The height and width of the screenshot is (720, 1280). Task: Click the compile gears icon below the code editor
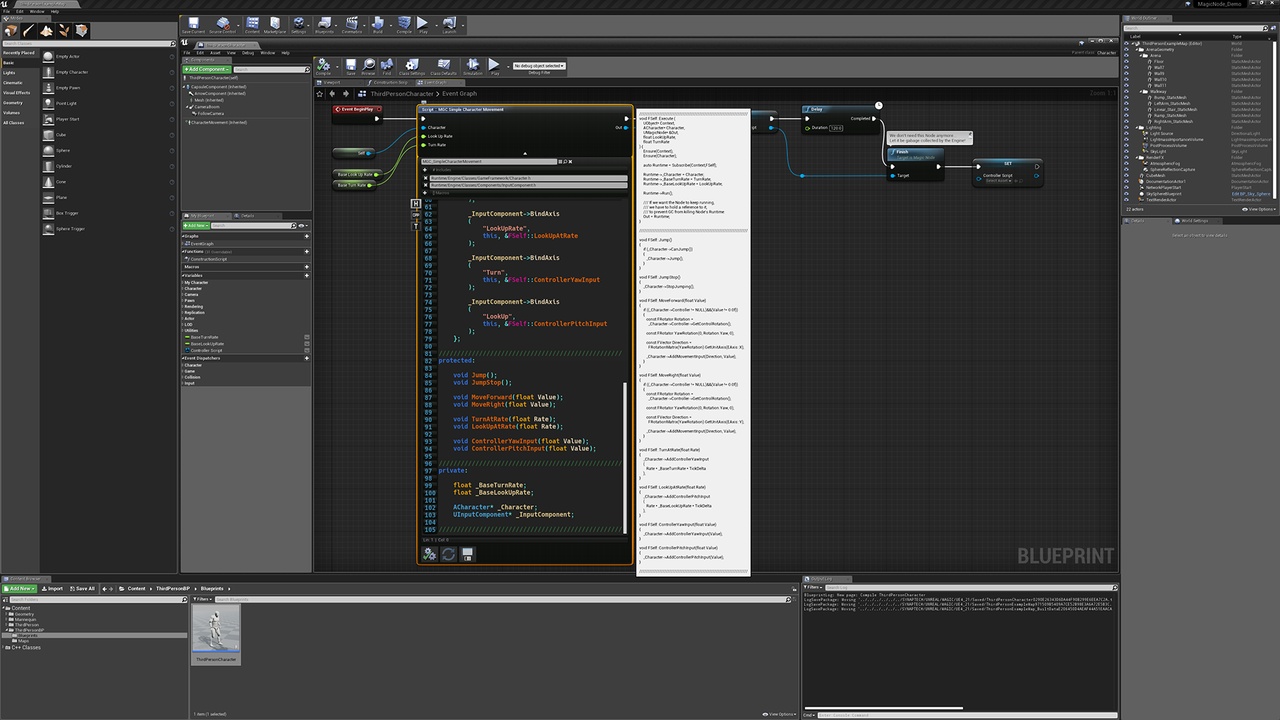[430, 553]
